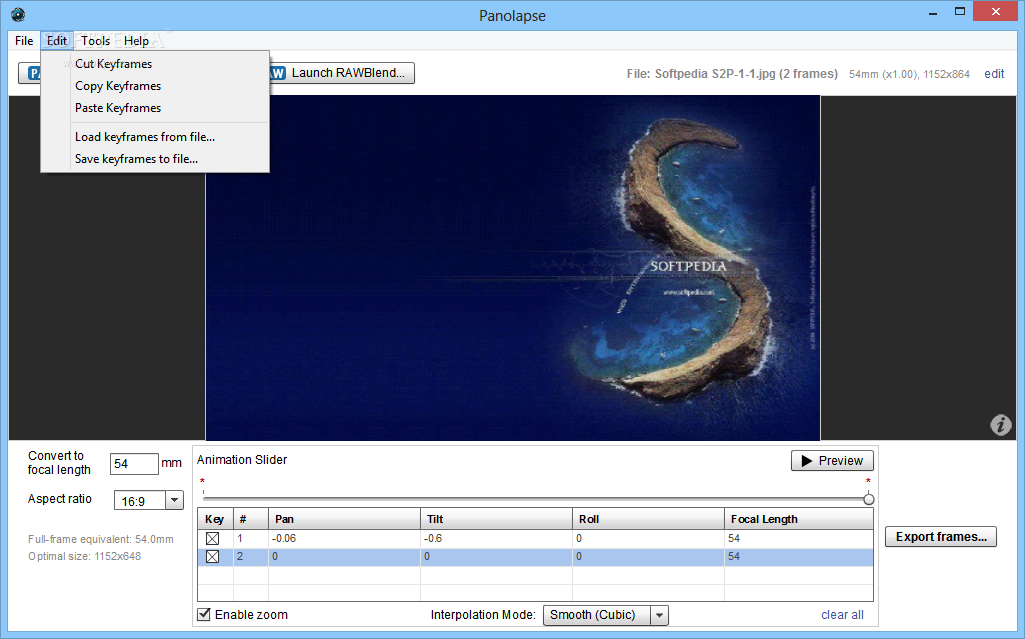Disable the Enable zoom checkbox
The width and height of the screenshot is (1025, 639).
click(x=204, y=614)
